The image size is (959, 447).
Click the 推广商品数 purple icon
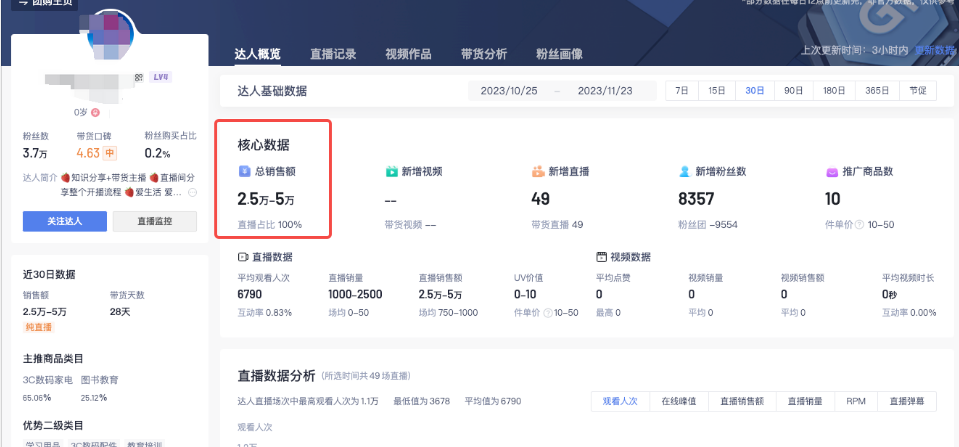point(832,172)
